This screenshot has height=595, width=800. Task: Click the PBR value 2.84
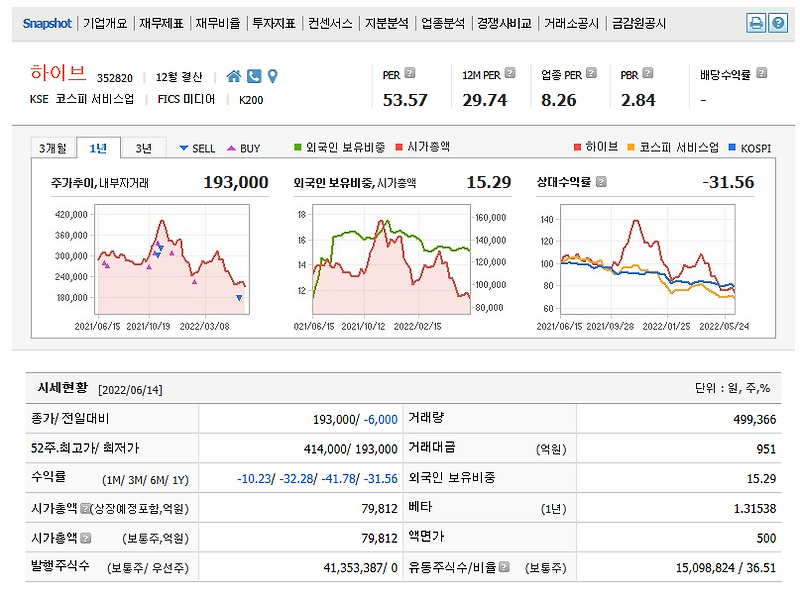click(638, 100)
